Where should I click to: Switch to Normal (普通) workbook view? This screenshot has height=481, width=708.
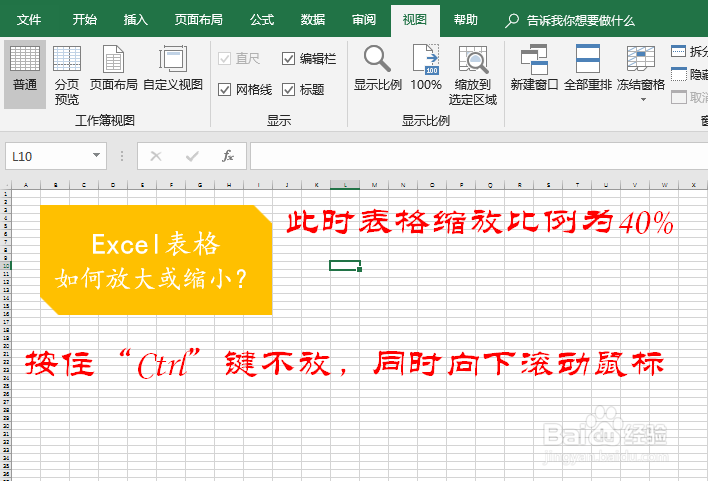(25, 74)
